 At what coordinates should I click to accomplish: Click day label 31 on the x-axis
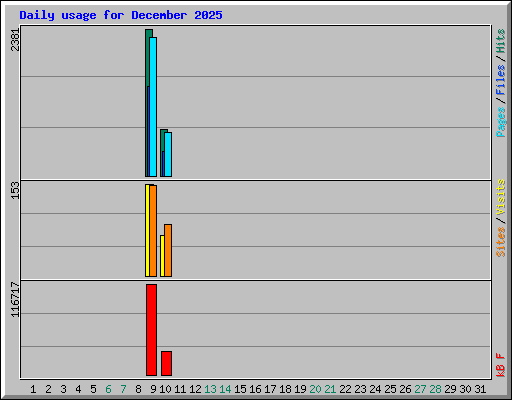[480, 389]
